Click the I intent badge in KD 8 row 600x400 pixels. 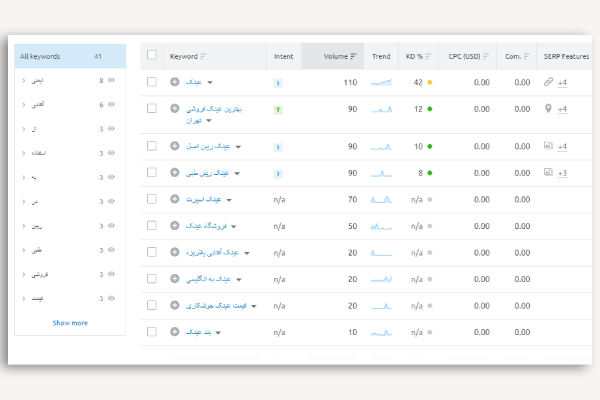278,174
